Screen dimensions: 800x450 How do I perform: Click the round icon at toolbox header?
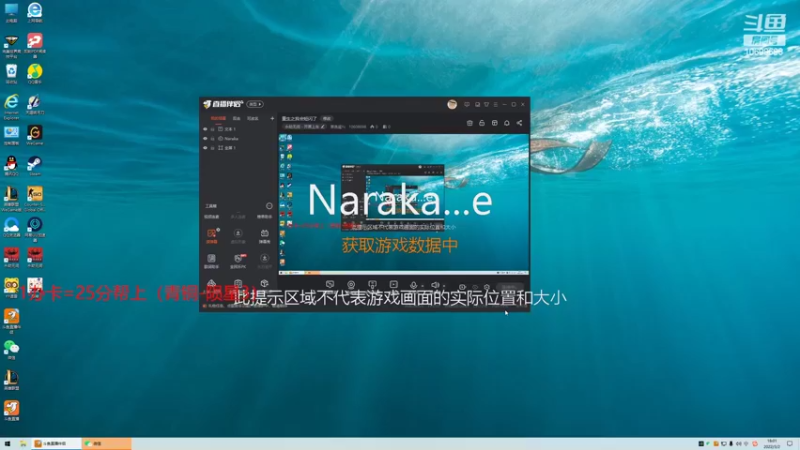tap(269, 206)
